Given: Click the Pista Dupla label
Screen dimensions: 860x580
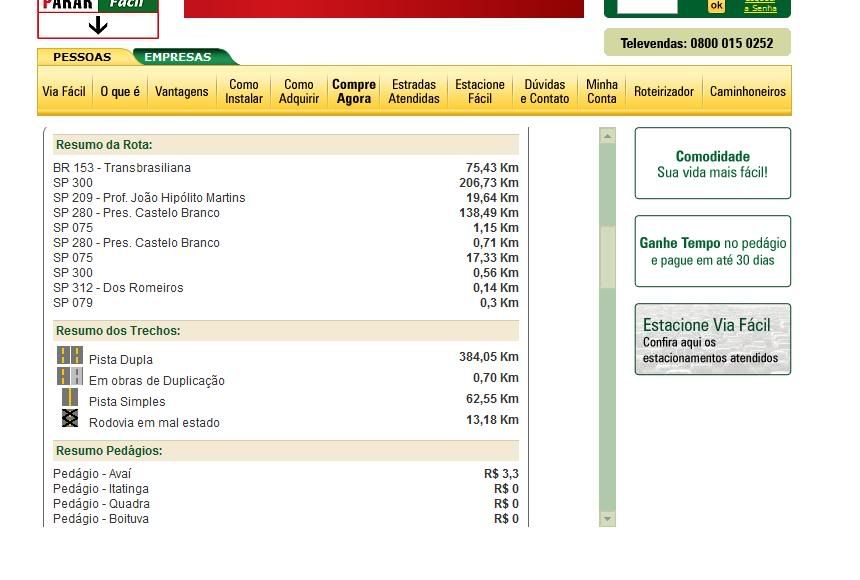Looking at the screenshot, I should pyautogui.click(x=121, y=360).
